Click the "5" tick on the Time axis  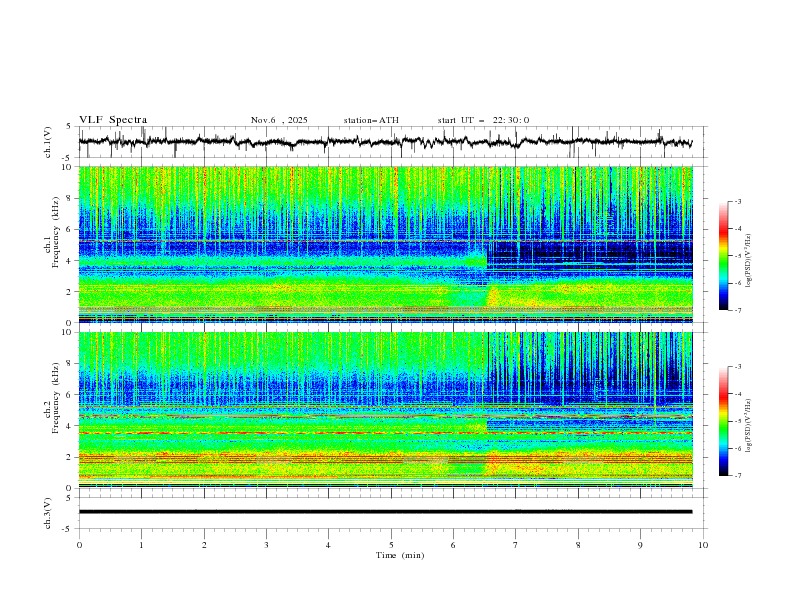point(391,545)
